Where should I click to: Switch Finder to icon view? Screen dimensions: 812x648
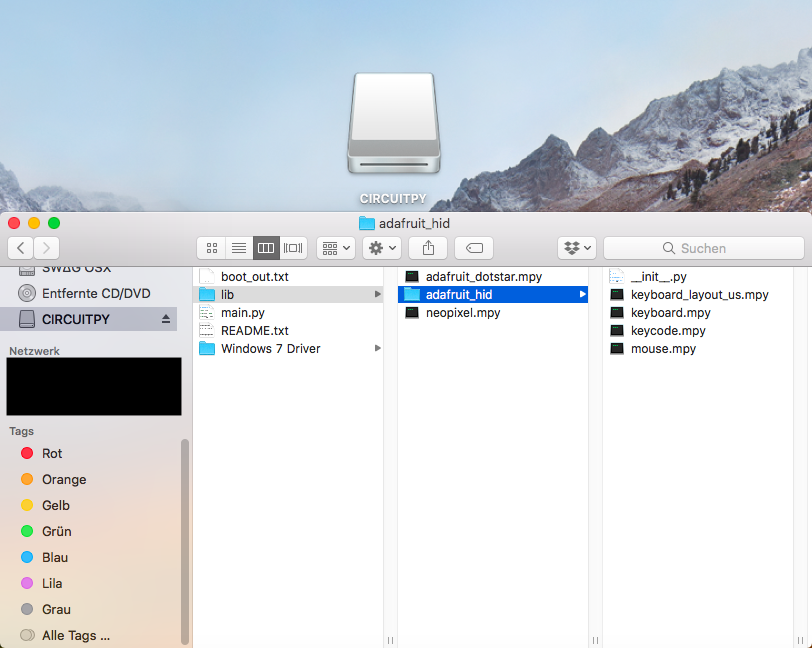click(x=212, y=248)
